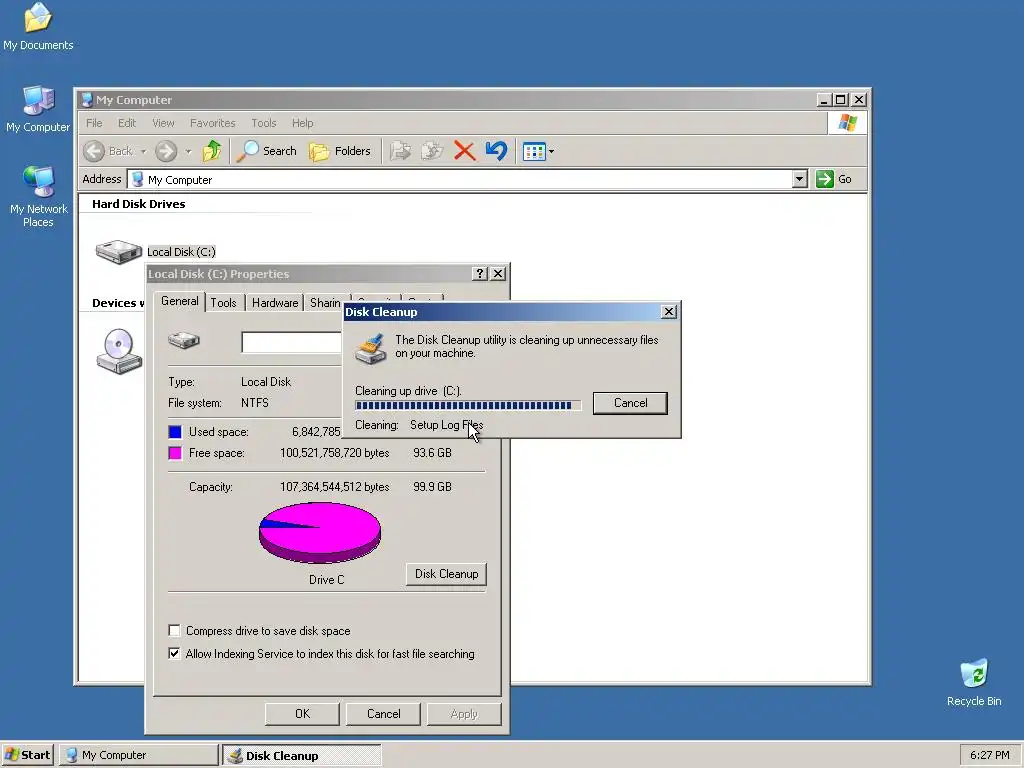
Task: Click the blue Used space color swatch
Action: (175, 432)
